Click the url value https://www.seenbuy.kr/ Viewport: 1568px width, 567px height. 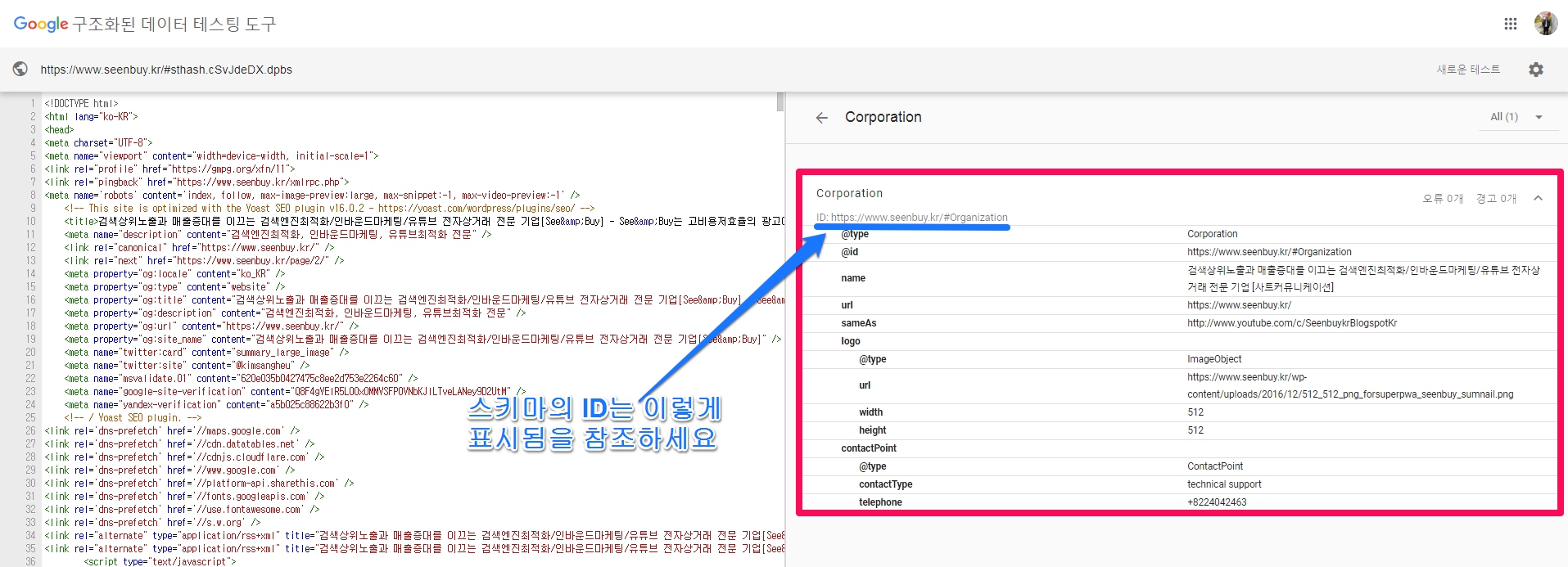point(1239,305)
